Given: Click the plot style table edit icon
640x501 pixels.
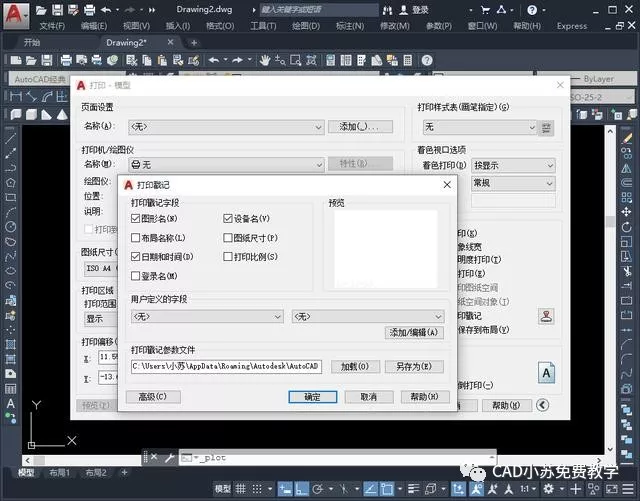Looking at the screenshot, I should tap(546, 128).
